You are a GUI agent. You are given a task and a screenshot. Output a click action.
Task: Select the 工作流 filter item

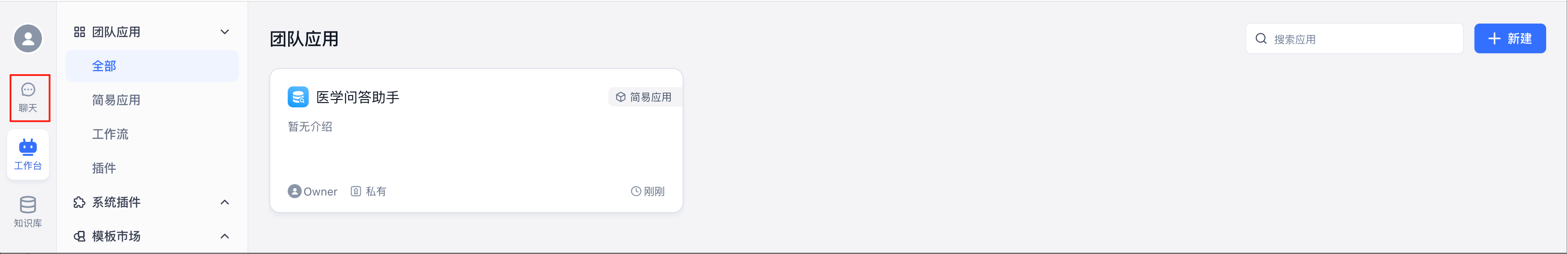coord(152,134)
